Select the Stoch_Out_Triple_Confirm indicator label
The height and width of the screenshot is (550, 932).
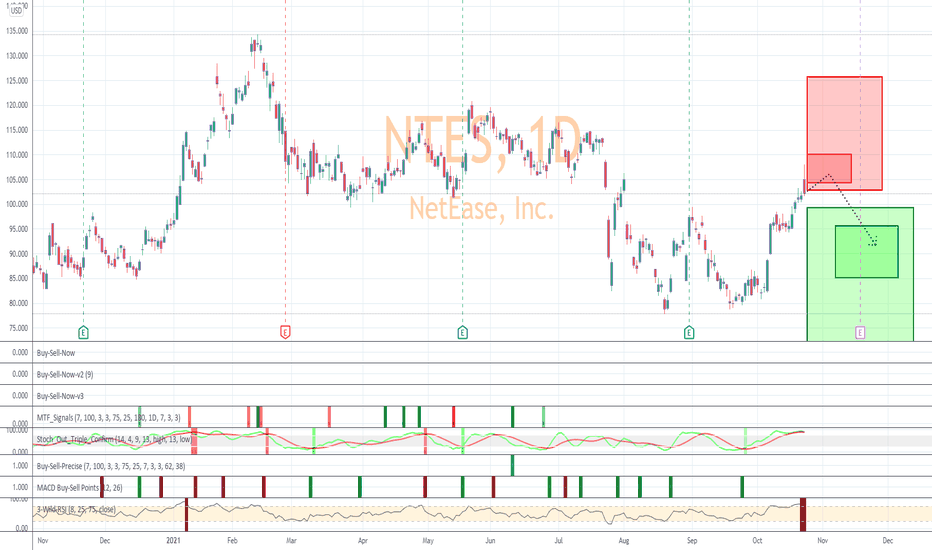click(x=114, y=439)
